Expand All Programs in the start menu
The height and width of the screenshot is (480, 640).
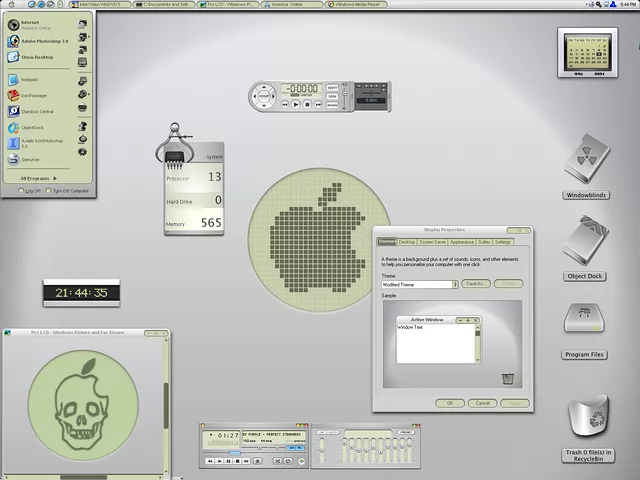(39, 178)
